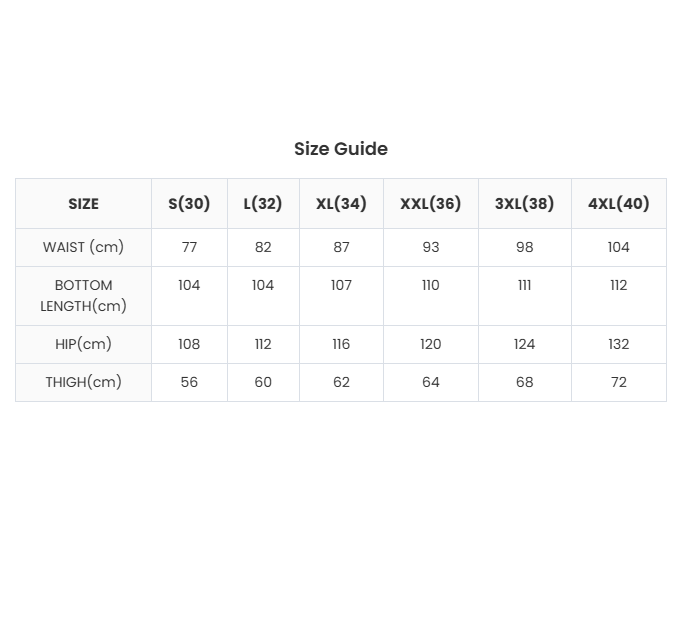Select hip value 132 for 4XL(40)
The height and width of the screenshot is (640, 700).
point(618,344)
